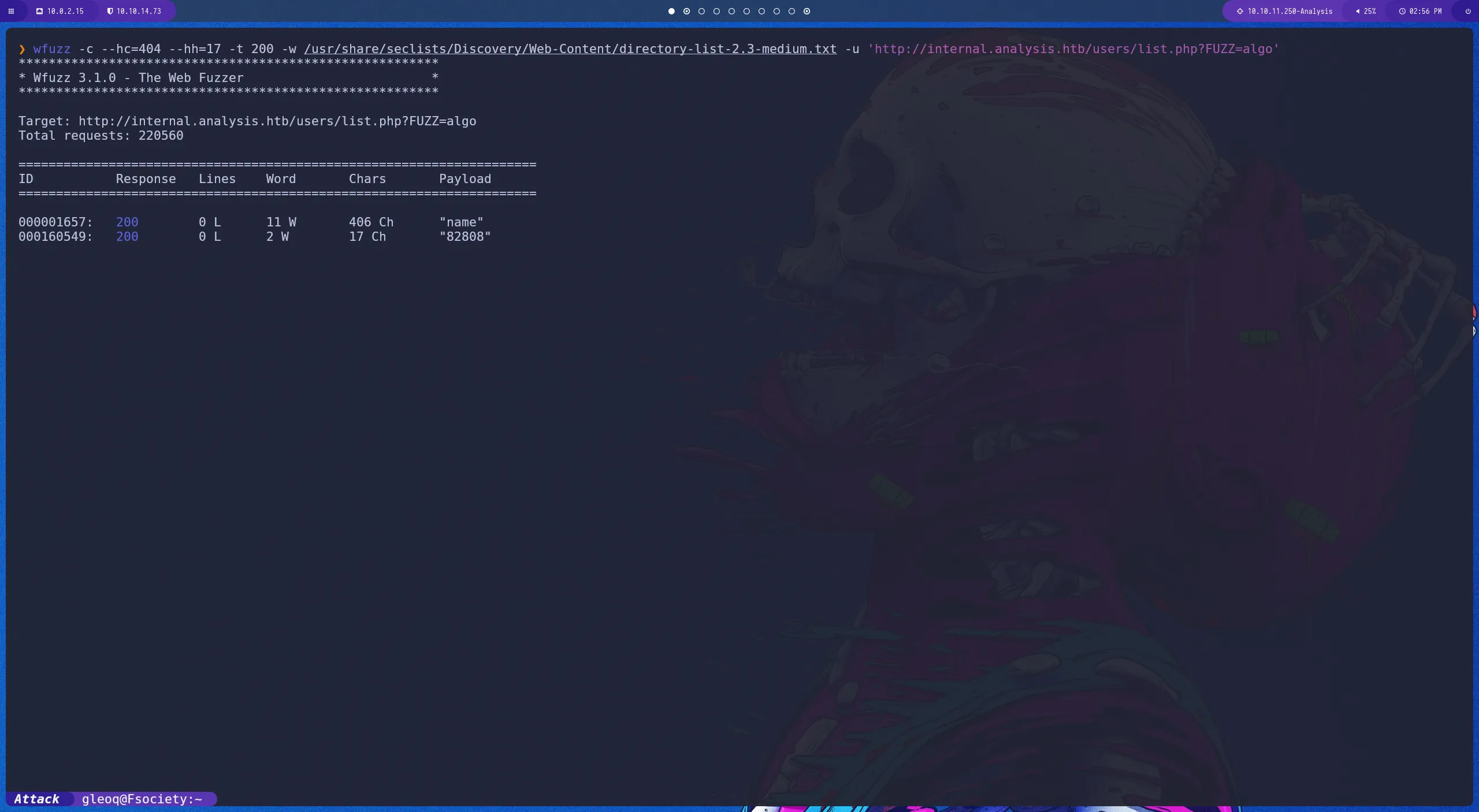Click the network icon next to 10.0.2.15
1479x812 pixels.
pos(40,11)
